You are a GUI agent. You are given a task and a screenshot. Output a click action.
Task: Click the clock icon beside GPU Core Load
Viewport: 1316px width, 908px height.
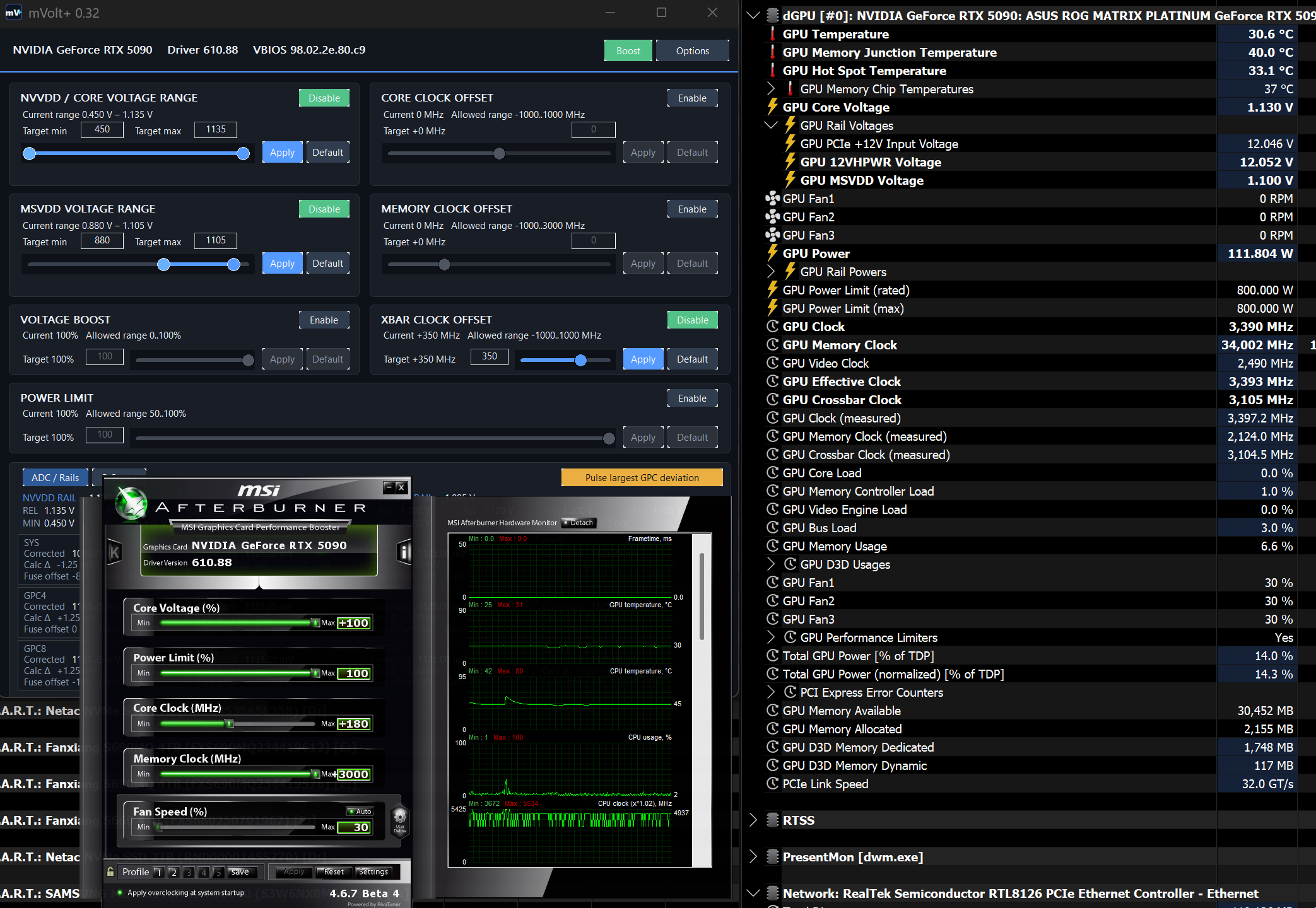tap(773, 473)
